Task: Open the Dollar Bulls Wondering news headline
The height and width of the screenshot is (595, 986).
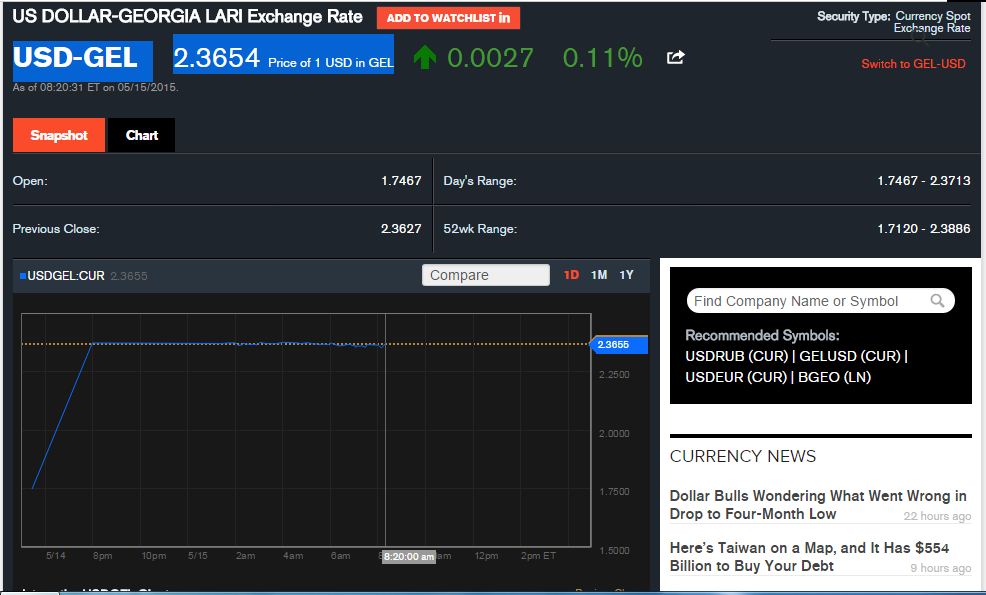Action: click(817, 504)
